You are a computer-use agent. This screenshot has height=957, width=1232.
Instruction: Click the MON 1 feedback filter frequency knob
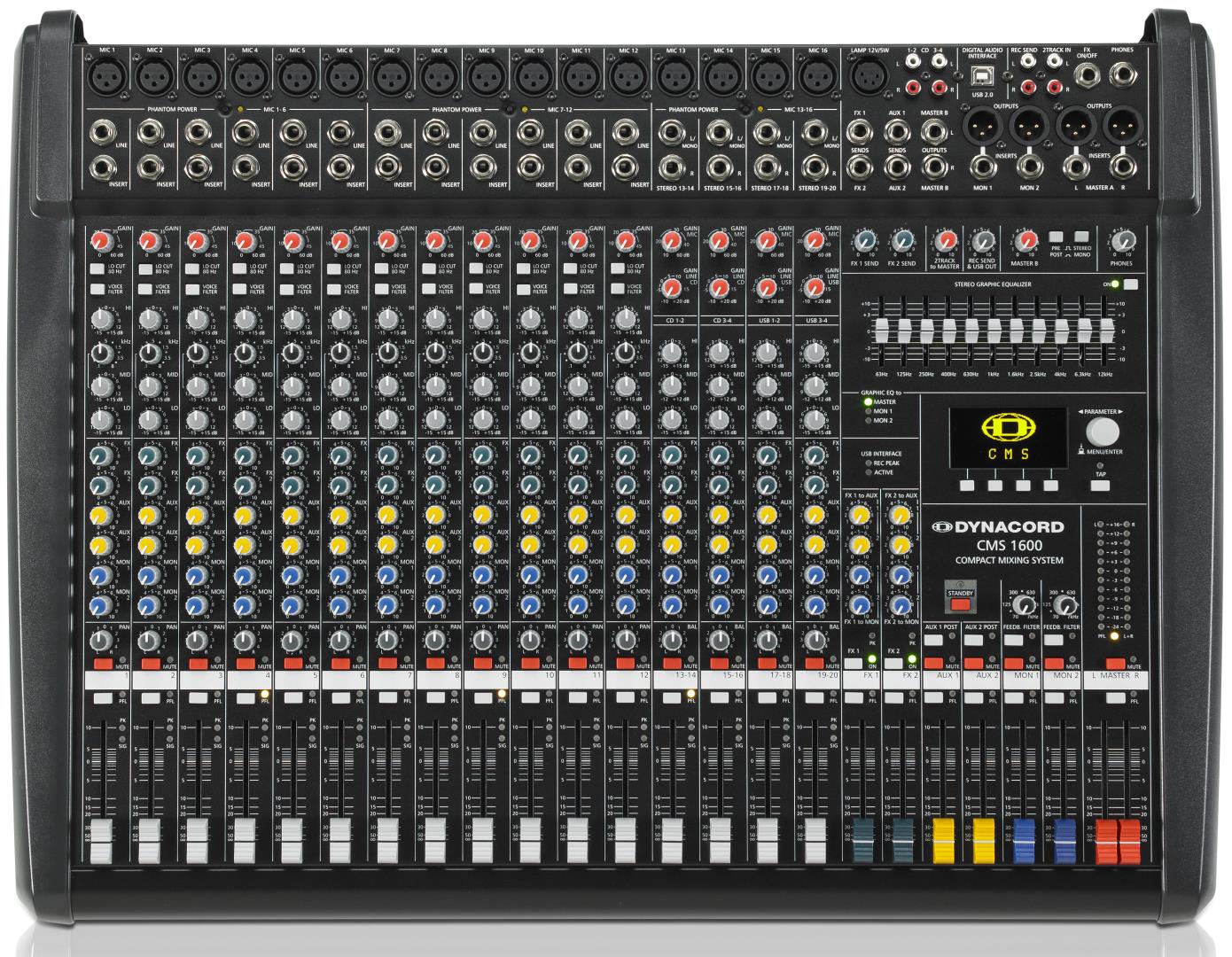[1025, 605]
